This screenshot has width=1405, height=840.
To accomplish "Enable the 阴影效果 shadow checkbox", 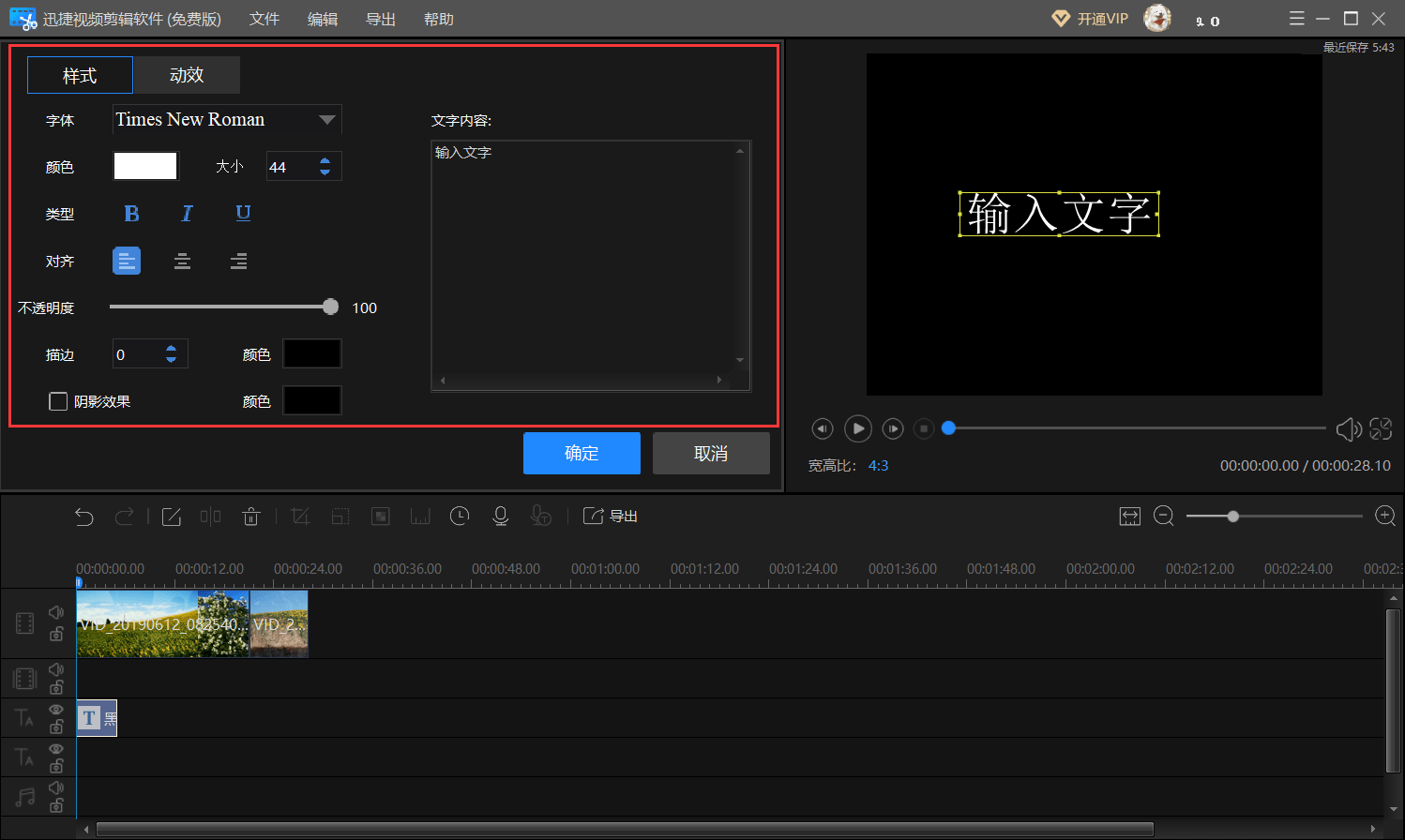I will tap(58, 401).
